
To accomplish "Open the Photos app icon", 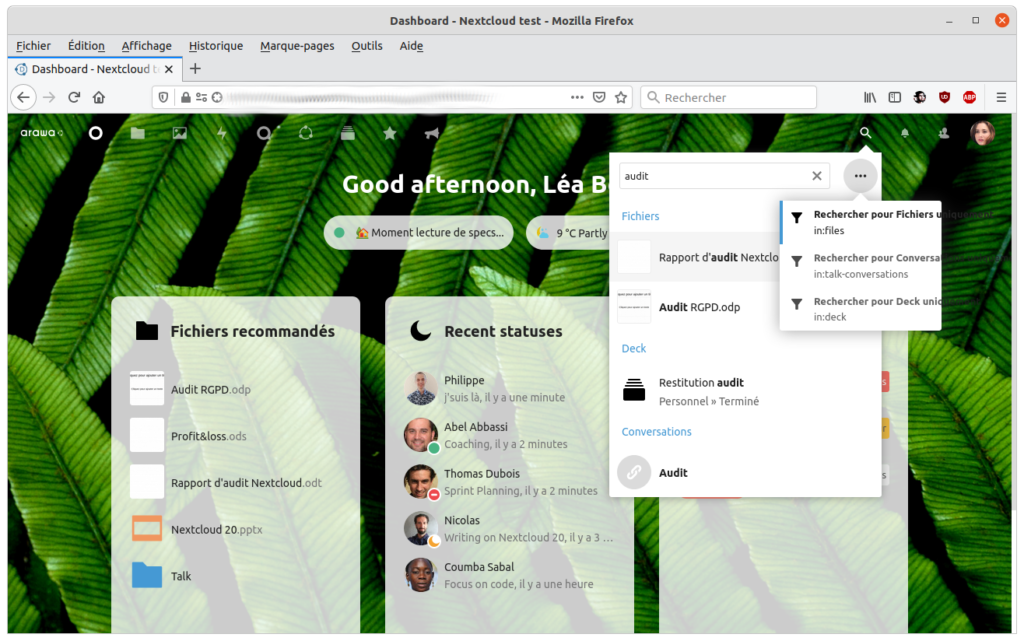I will tap(180, 133).
